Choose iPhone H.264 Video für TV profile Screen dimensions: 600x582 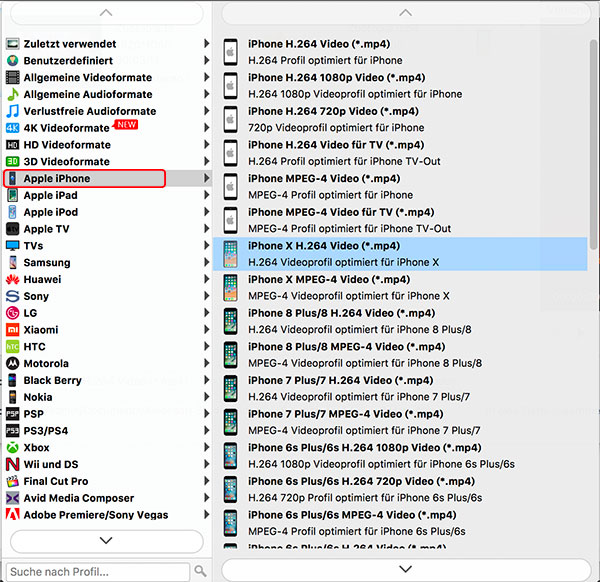point(400,153)
